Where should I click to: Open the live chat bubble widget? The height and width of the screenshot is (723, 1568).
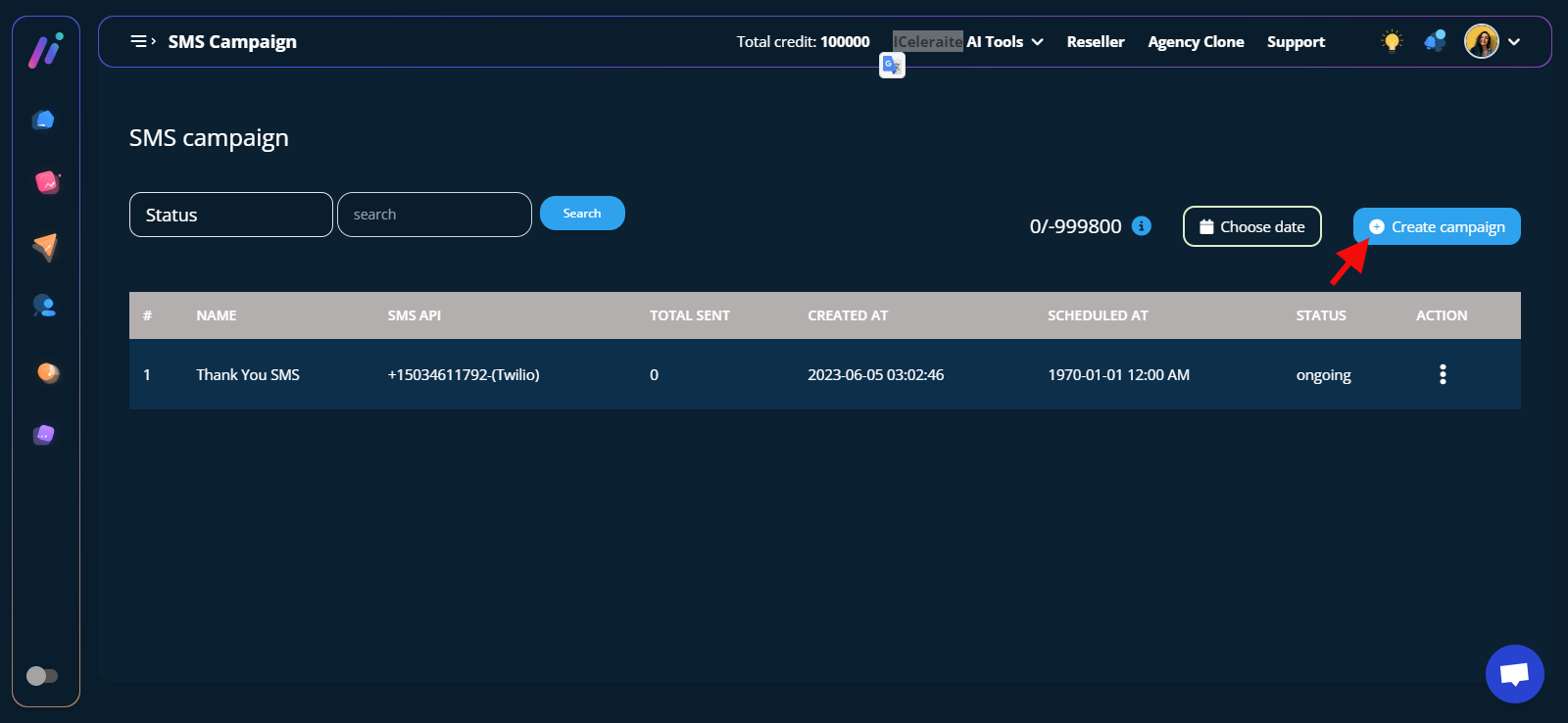point(1514,674)
